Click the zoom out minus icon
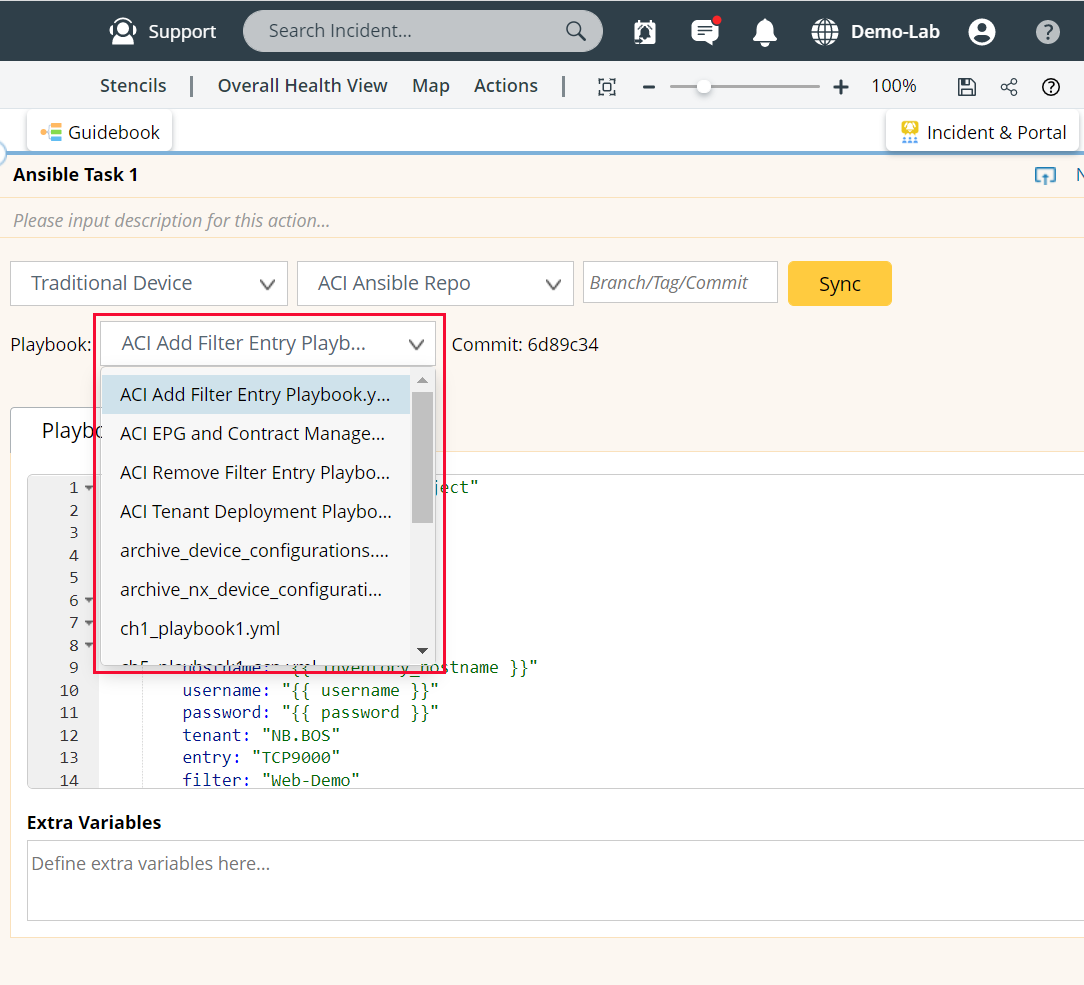The image size is (1084, 985). coord(649,87)
